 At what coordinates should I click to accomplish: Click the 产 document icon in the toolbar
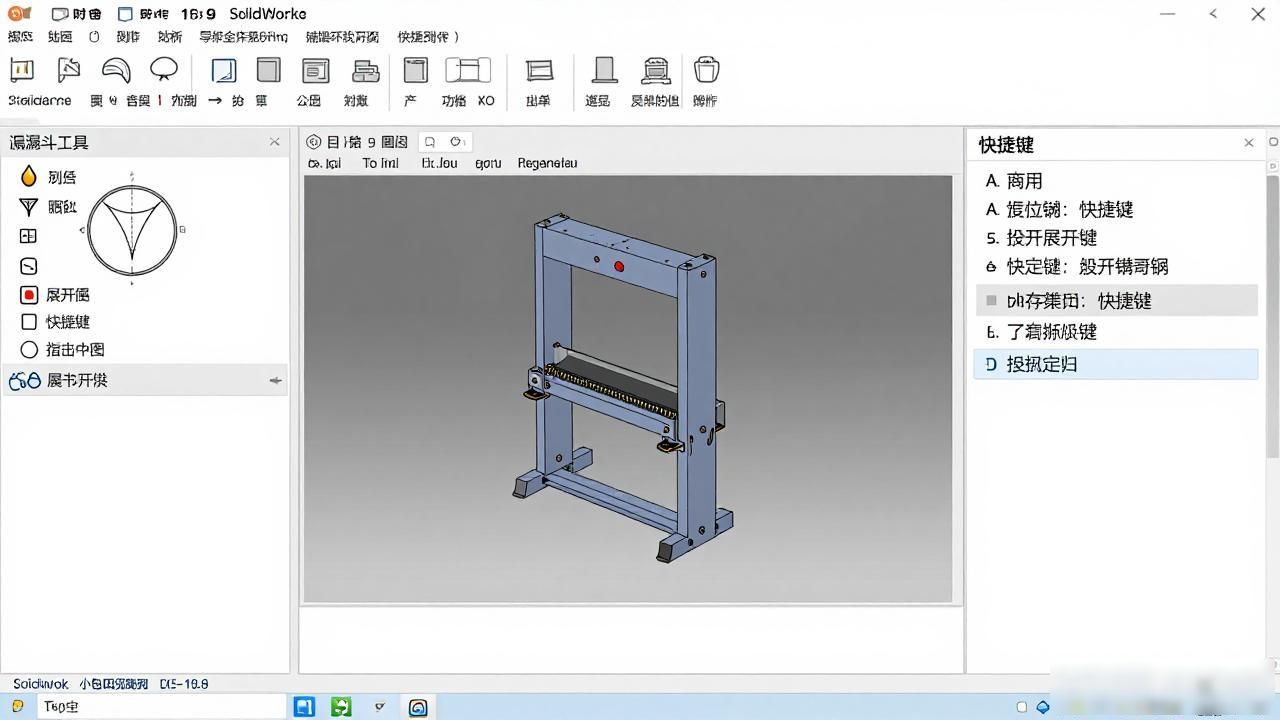point(415,70)
